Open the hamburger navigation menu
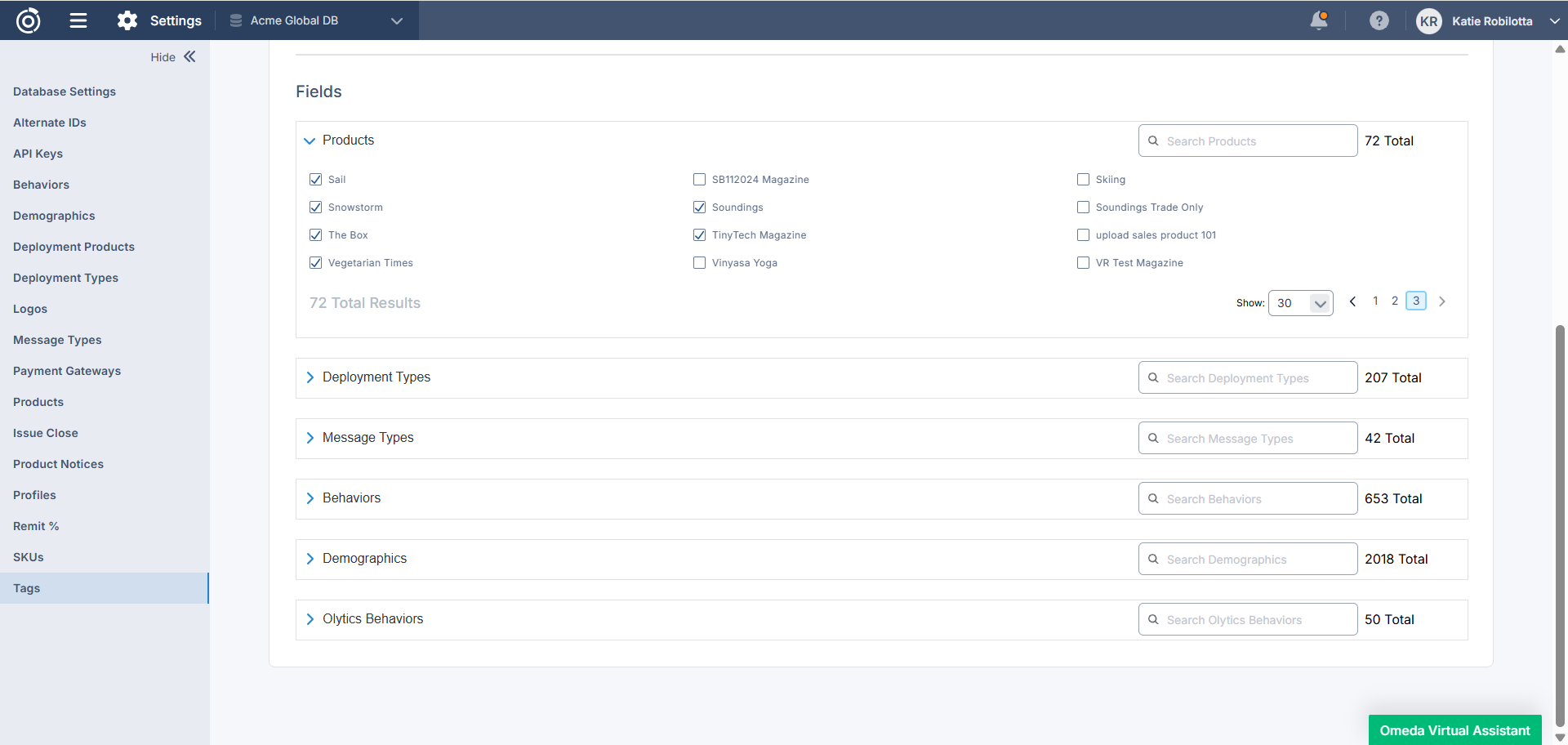The image size is (1568, 745). pos(78,20)
